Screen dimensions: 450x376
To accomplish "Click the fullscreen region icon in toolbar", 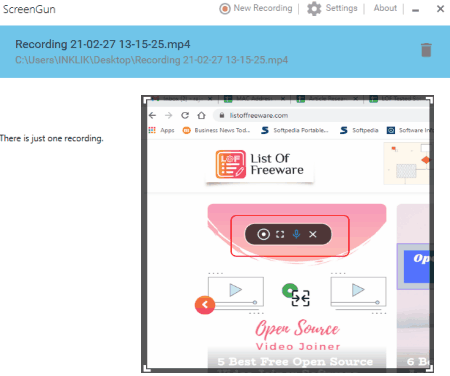I will [x=280, y=234].
